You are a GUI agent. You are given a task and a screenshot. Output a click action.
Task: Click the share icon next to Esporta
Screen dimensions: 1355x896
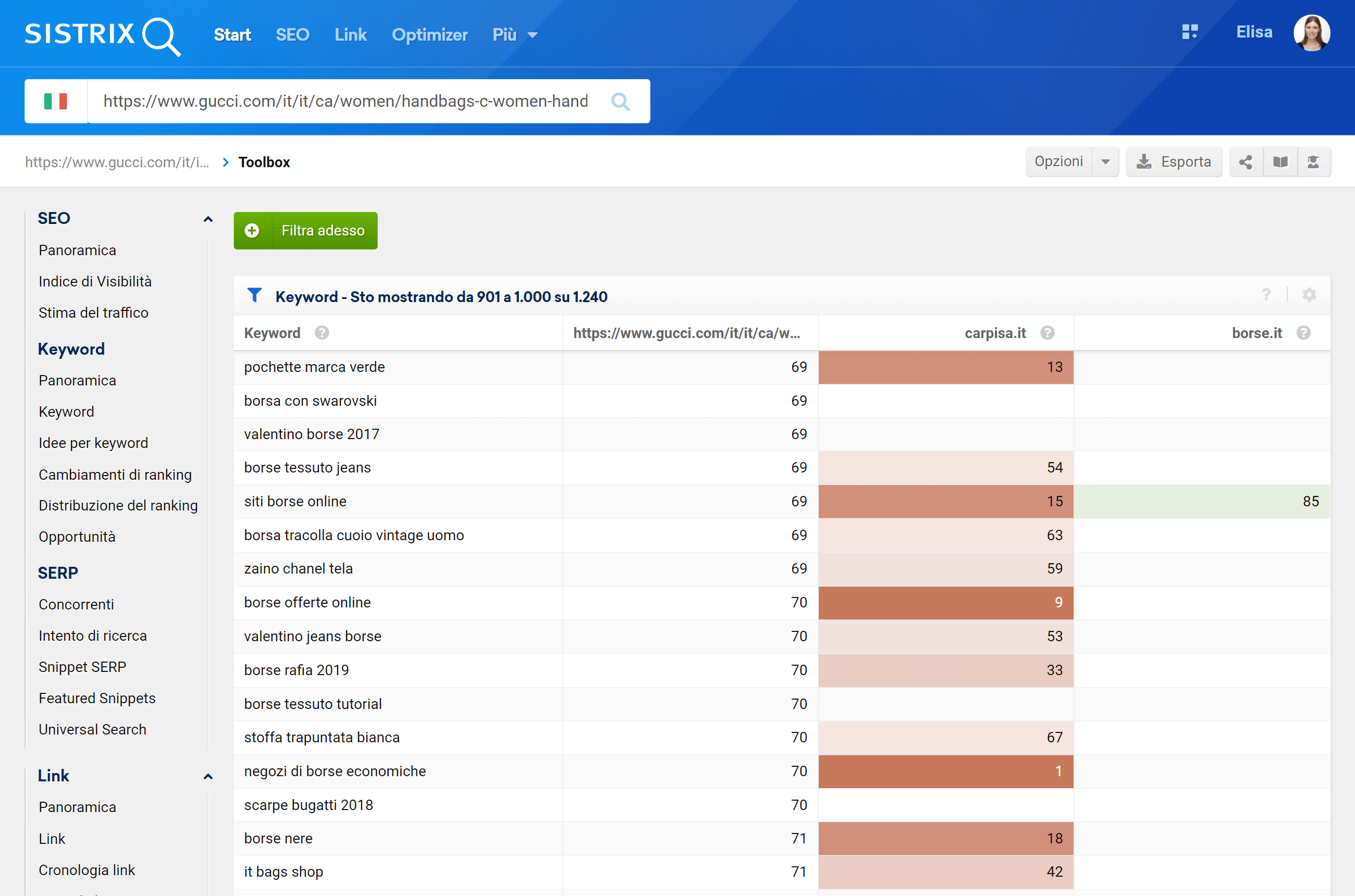(x=1246, y=162)
